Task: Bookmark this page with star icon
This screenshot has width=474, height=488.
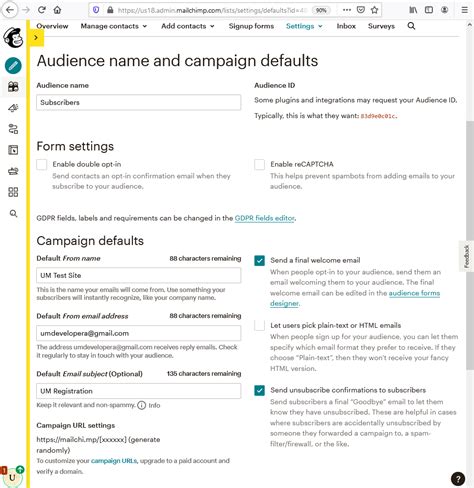Action: click(x=374, y=10)
